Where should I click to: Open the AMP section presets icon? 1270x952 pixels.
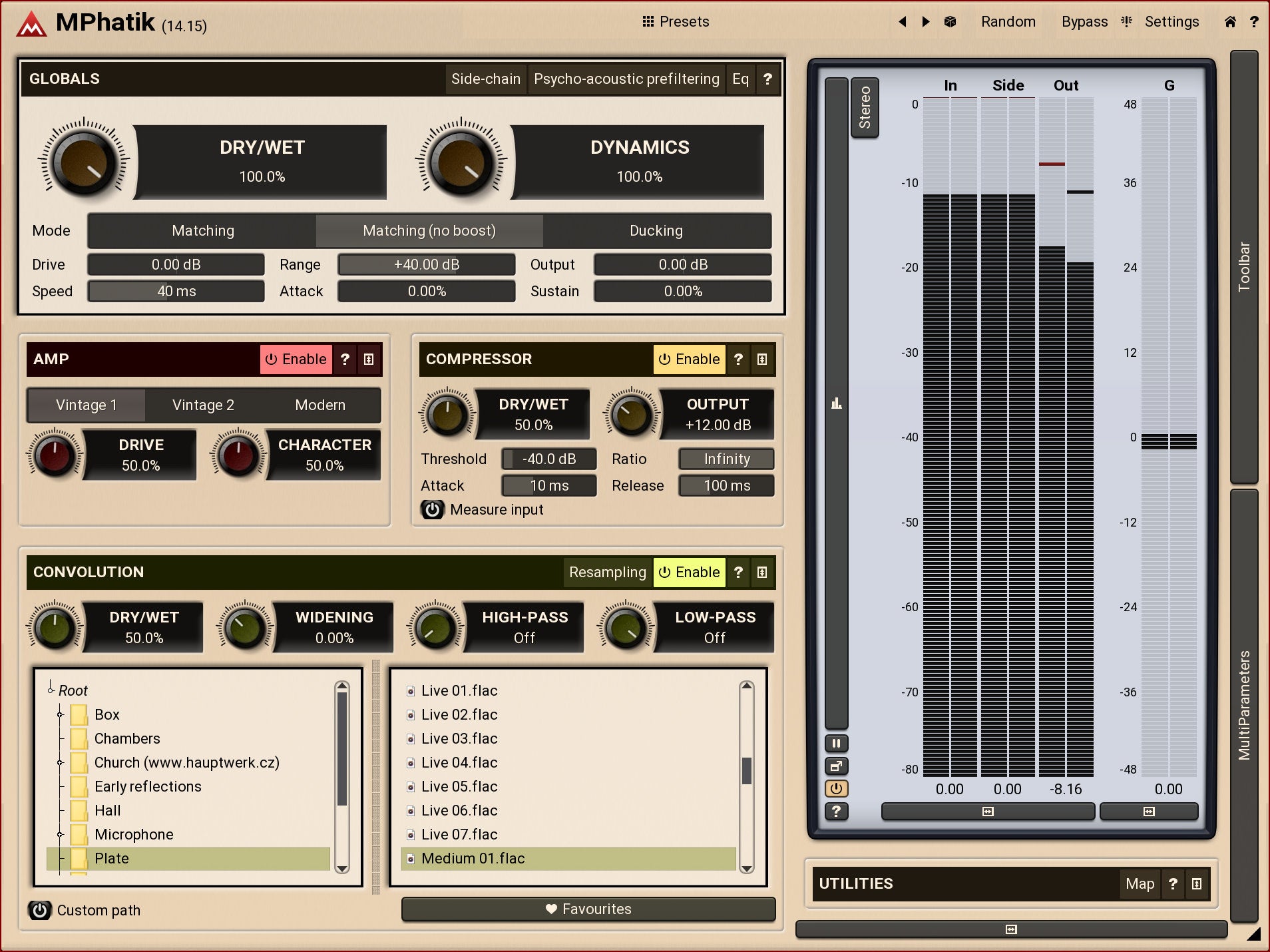pyautogui.click(x=369, y=359)
